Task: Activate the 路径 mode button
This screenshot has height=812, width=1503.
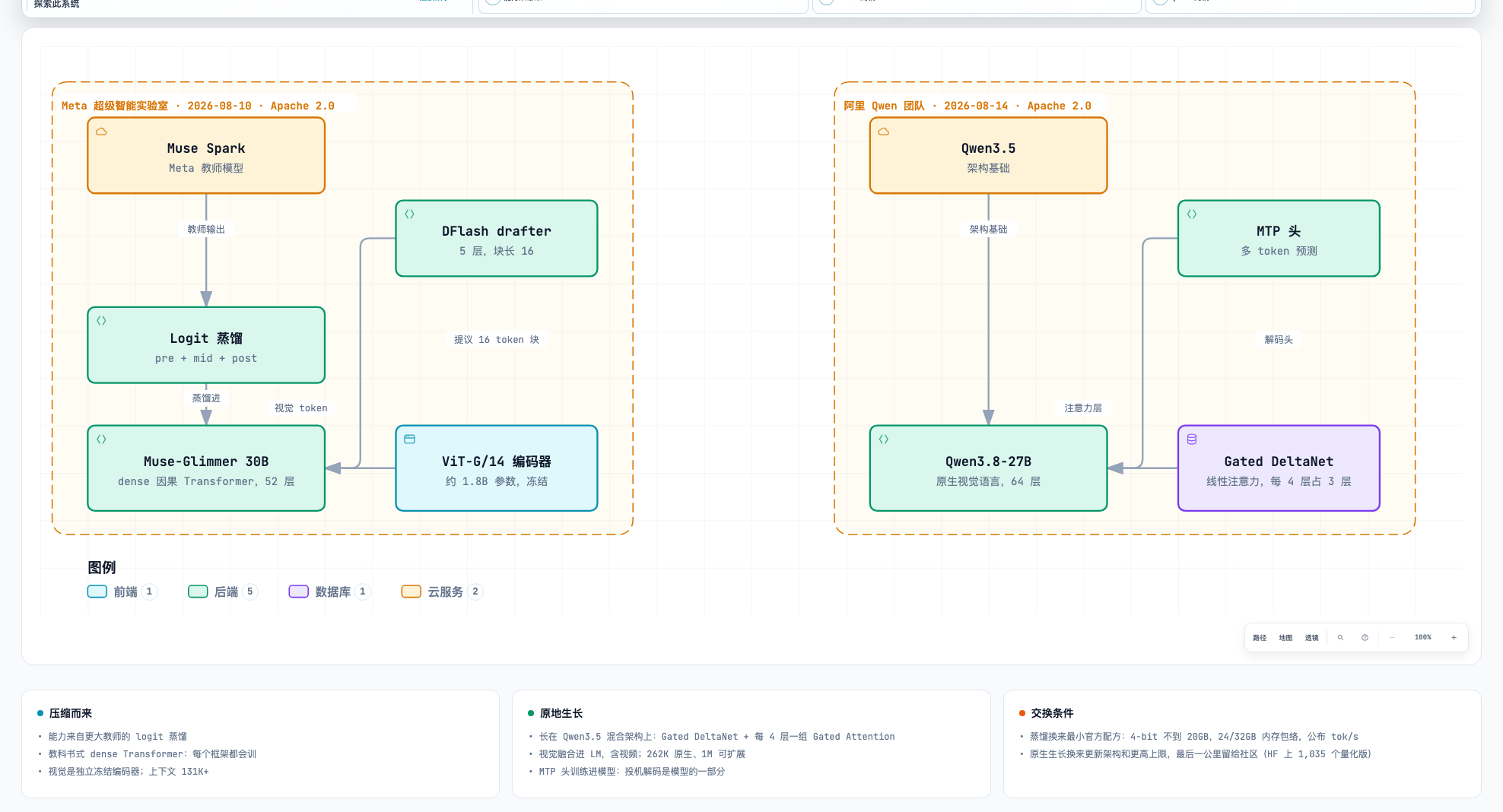Action: click(1260, 638)
